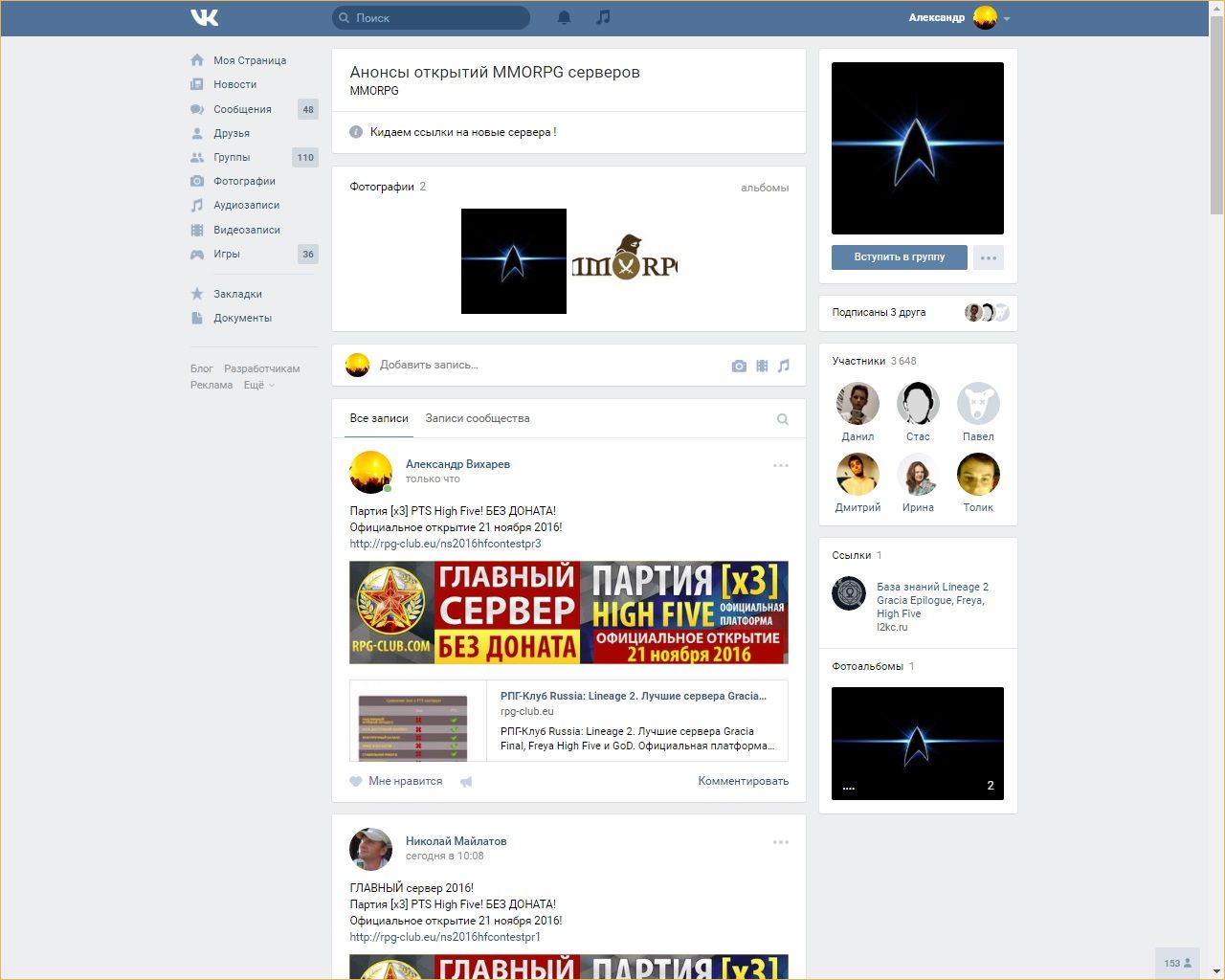Click Подписаны 3 друга block

918,312
